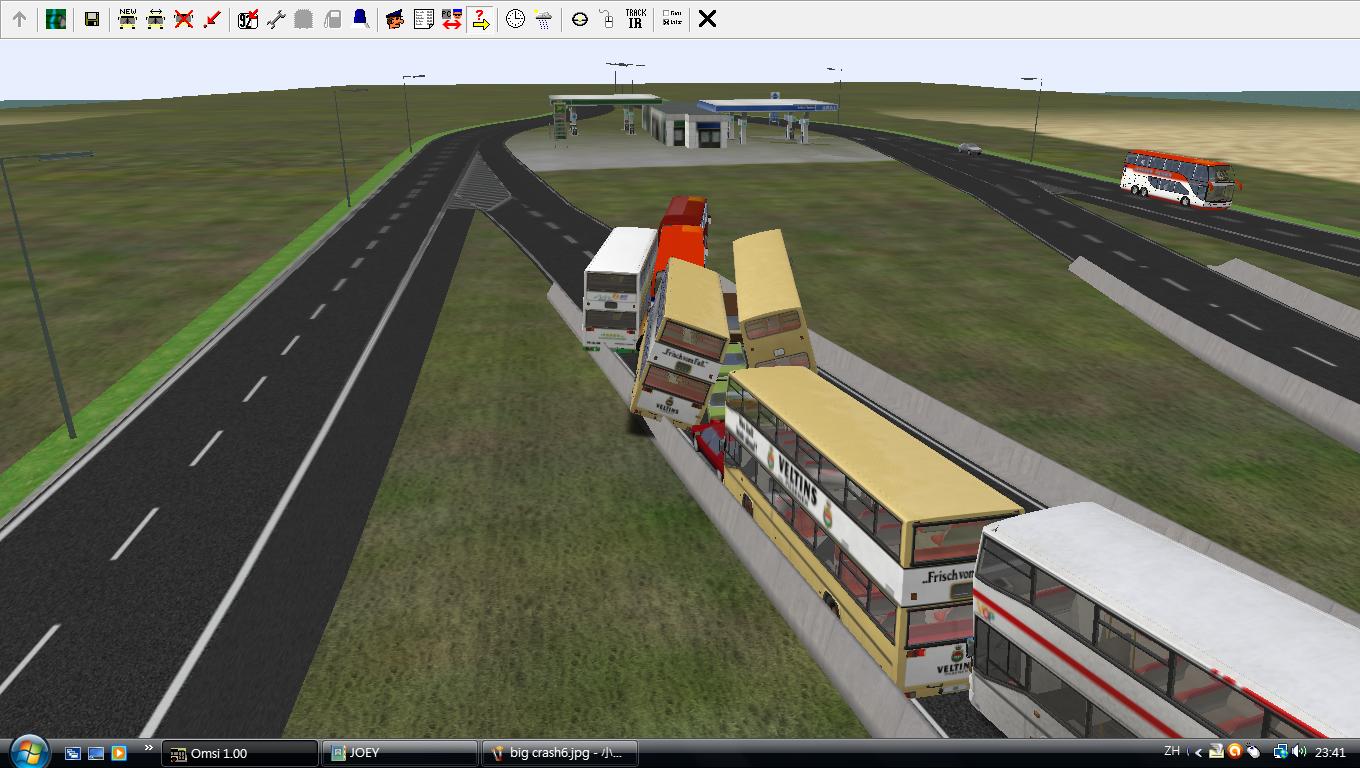This screenshot has height=768, width=1360.
Task: Open repair with the wrench icon
Action: pyautogui.click(x=276, y=19)
